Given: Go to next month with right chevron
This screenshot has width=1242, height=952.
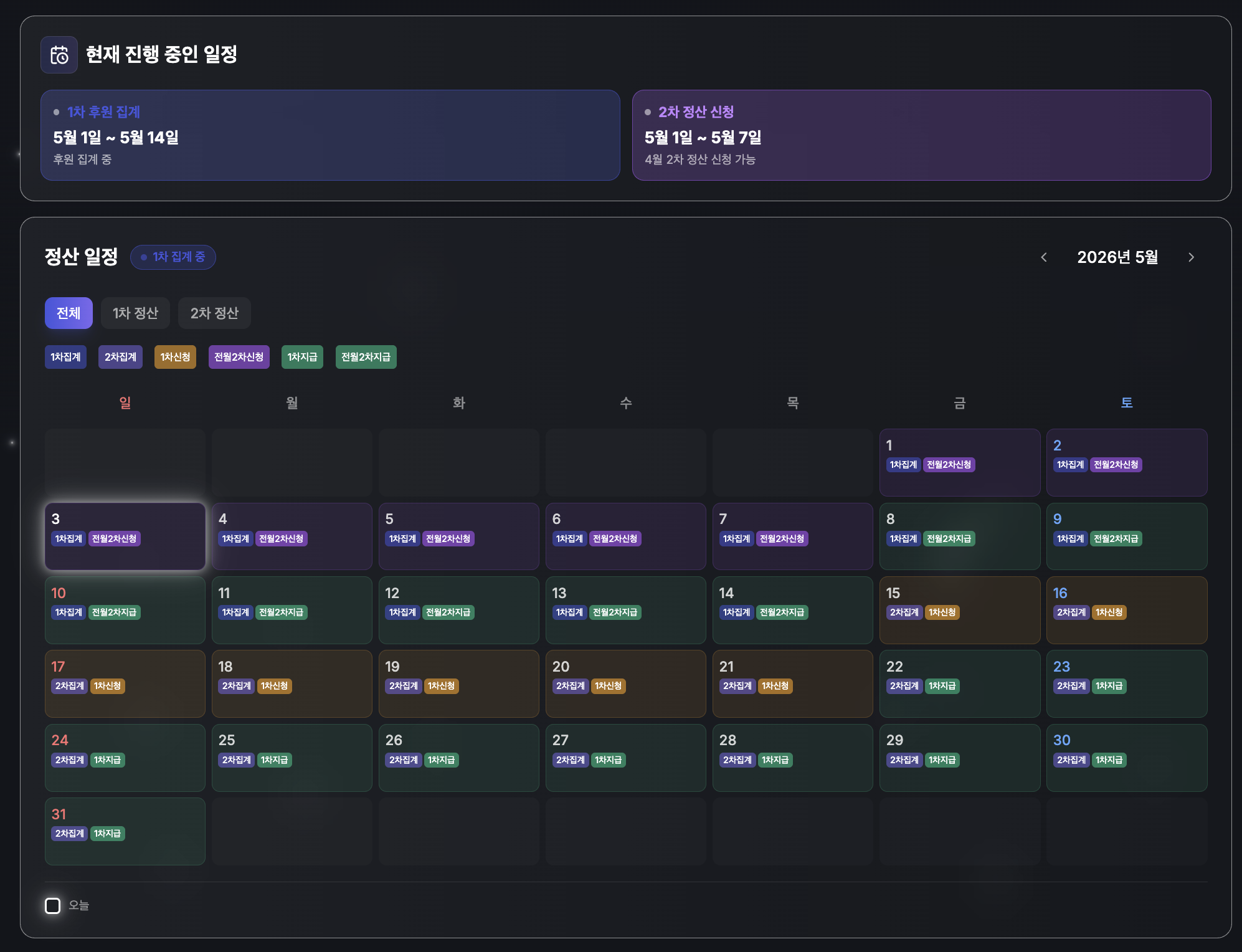Looking at the screenshot, I should (x=1191, y=257).
